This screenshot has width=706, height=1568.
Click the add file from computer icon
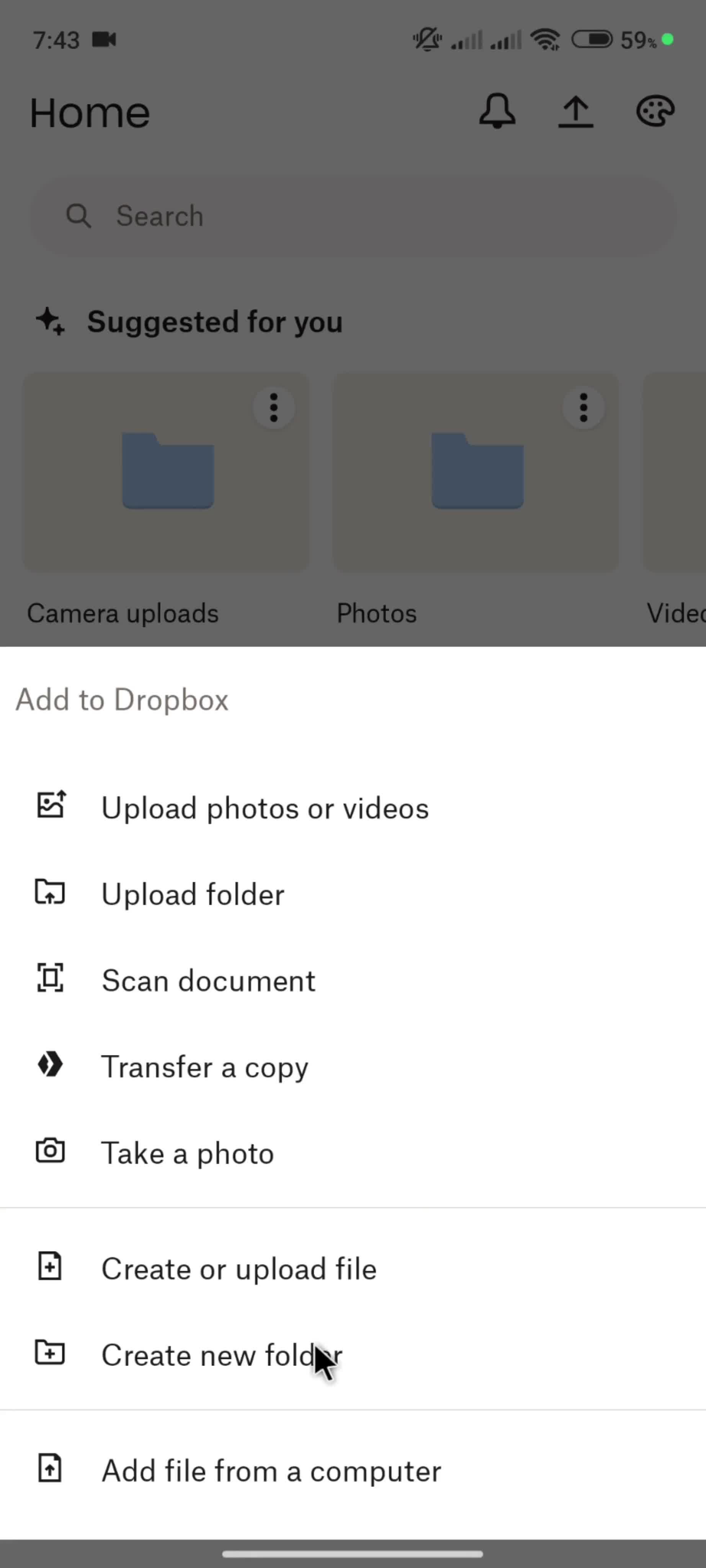(50, 1468)
